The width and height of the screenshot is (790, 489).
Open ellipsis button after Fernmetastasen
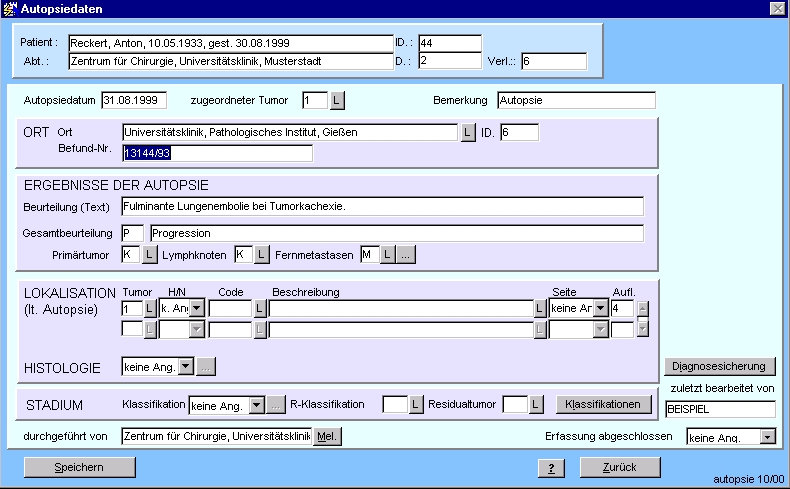click(x=406, y=255)
